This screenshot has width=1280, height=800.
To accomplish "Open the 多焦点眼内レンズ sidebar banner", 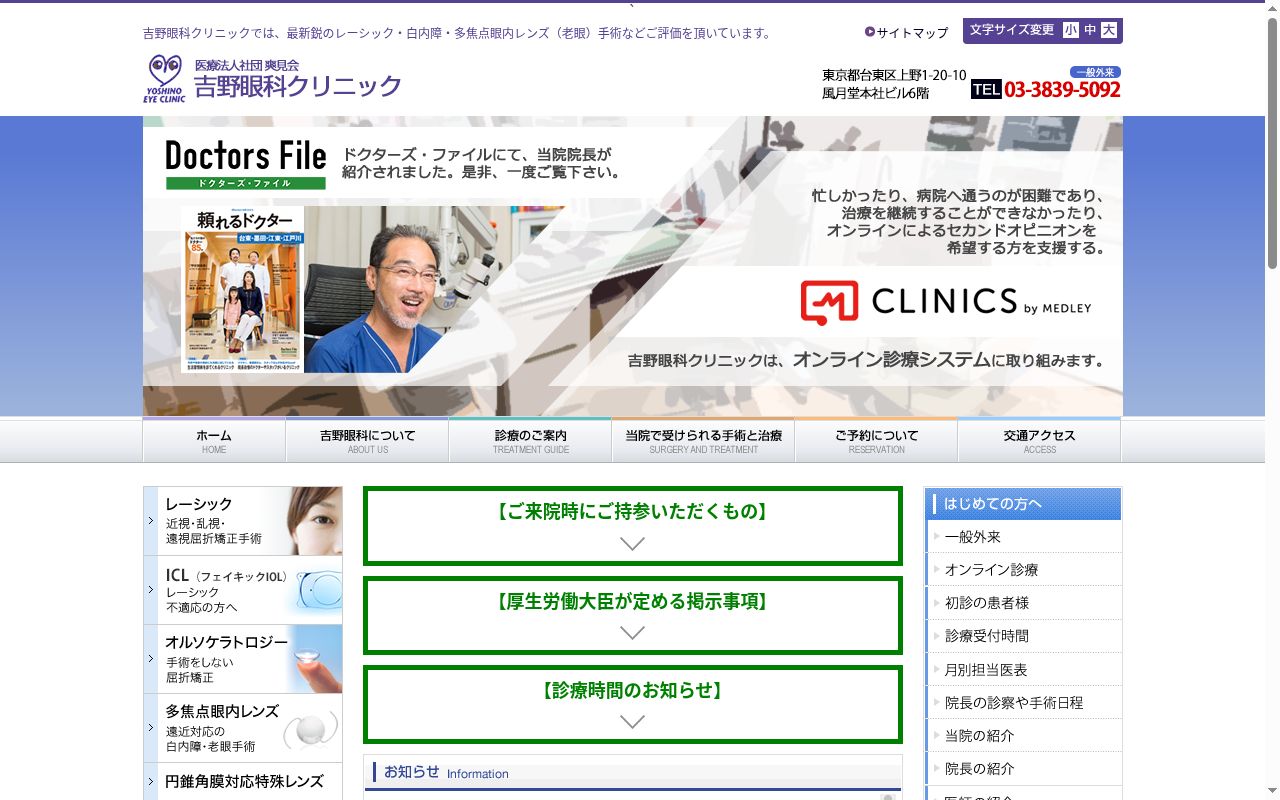I will coord(243,728).
